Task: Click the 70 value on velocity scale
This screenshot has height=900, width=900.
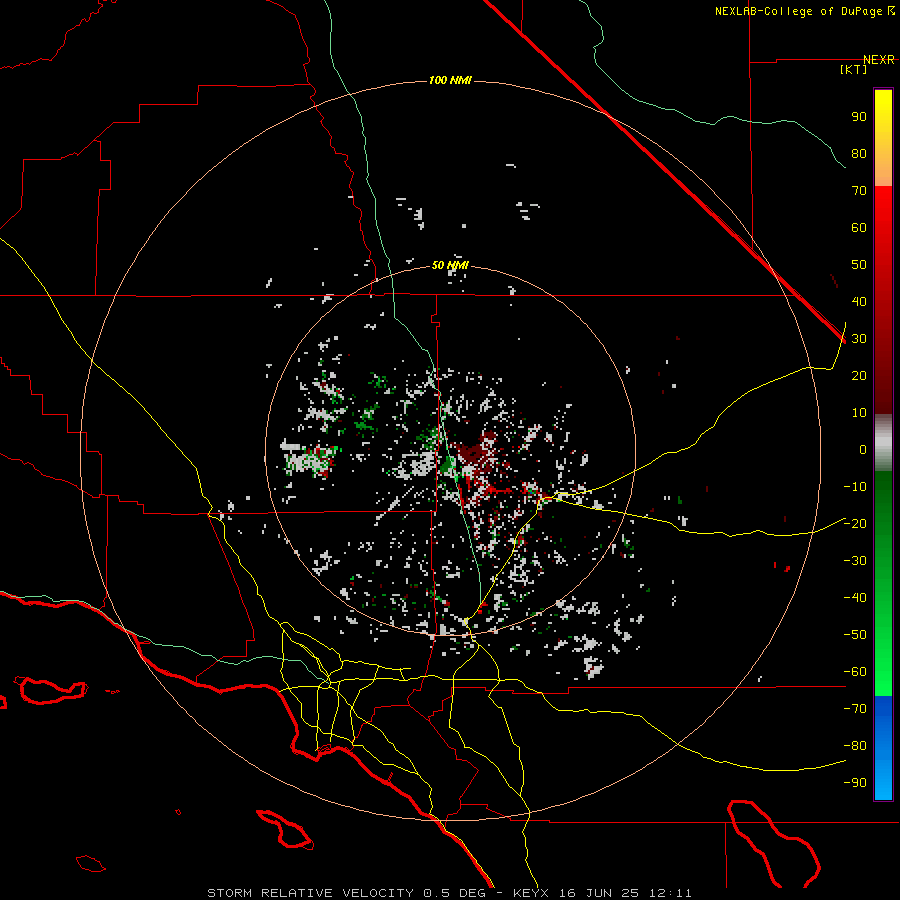Action: pos(859,191)
